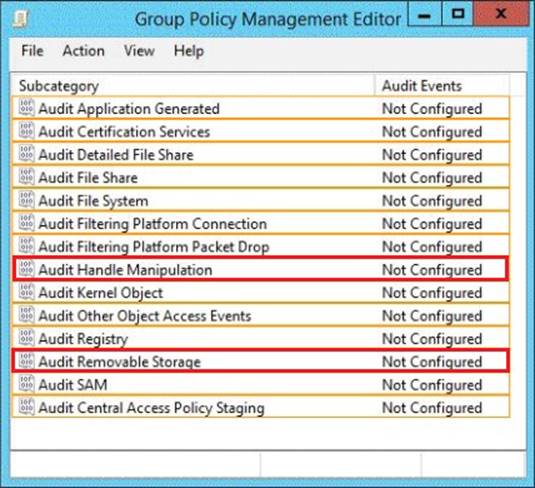Open the Help menu

[x=189, y=51]
